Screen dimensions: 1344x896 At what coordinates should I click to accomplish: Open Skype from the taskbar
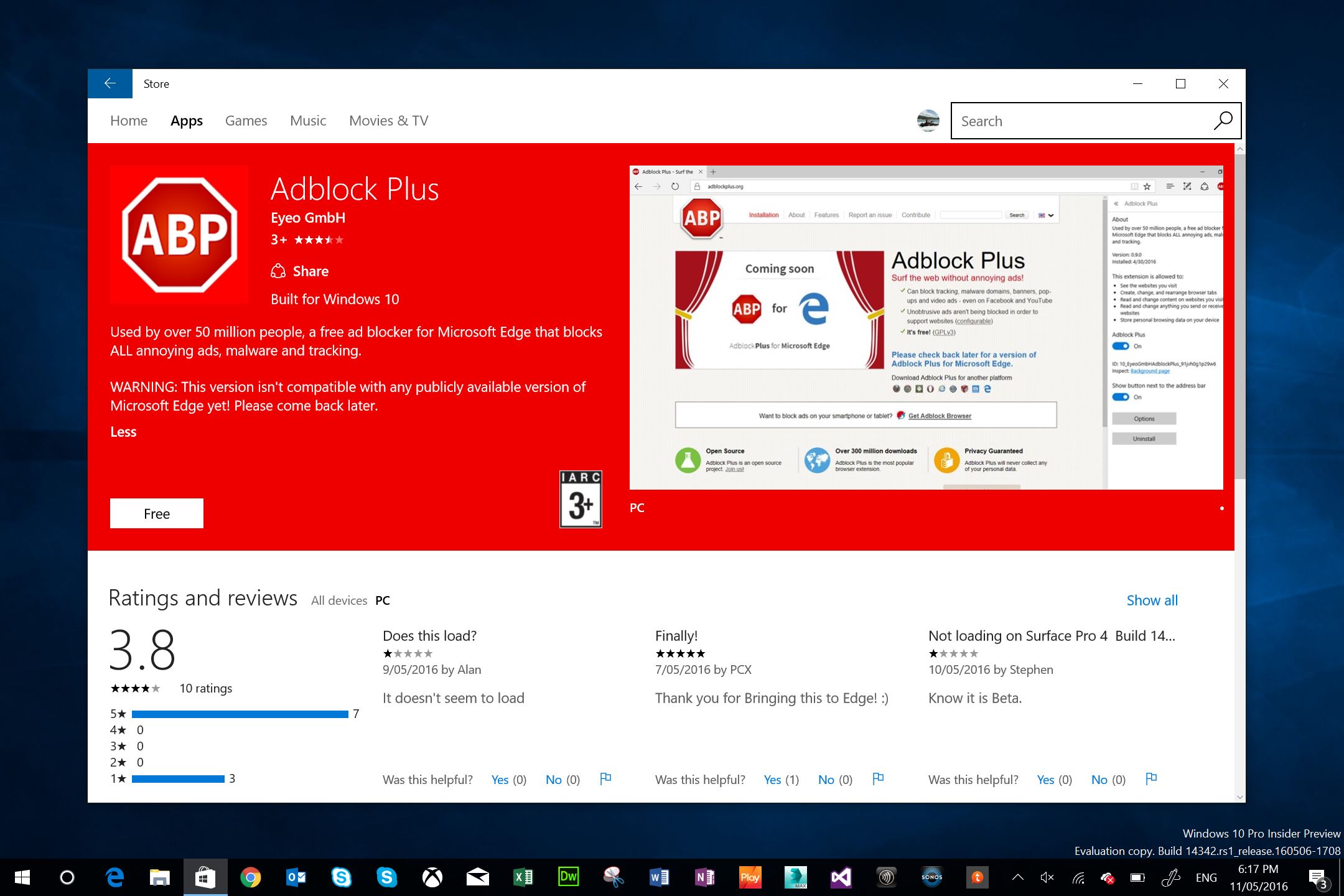(342, 877)
